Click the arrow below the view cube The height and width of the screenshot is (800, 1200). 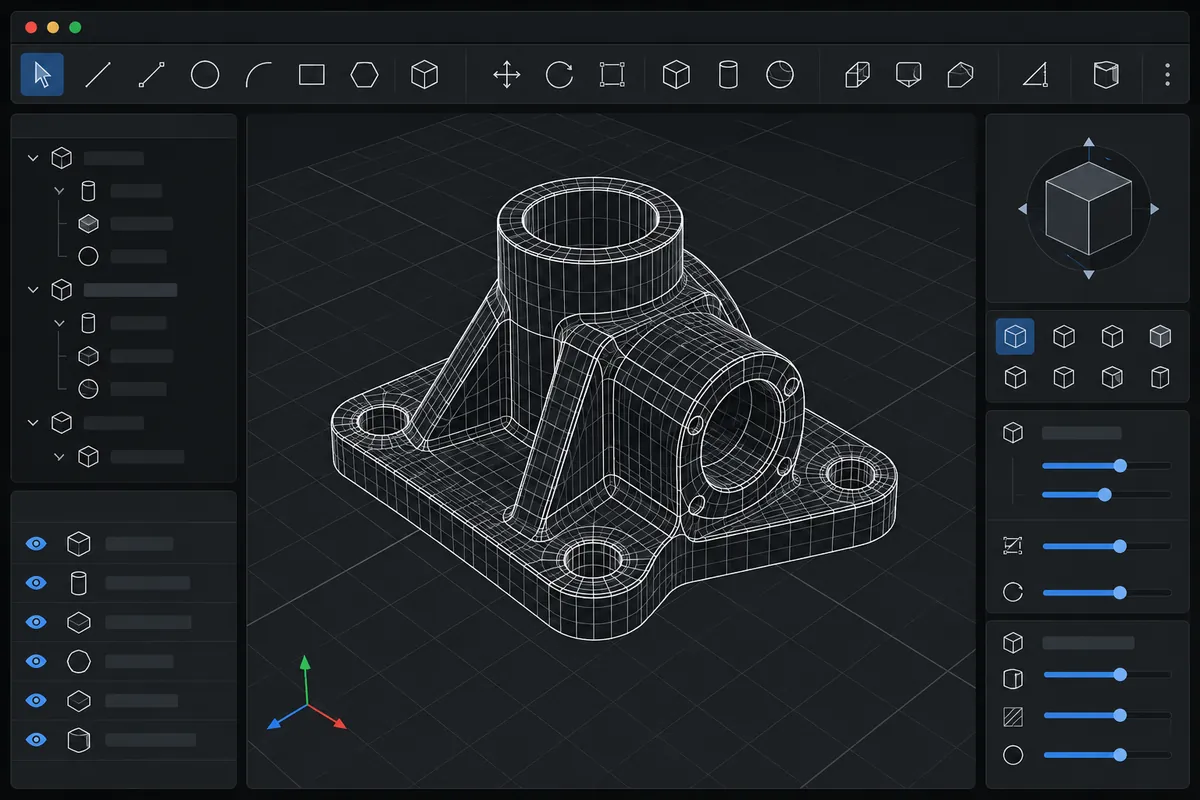(1089, 274)
